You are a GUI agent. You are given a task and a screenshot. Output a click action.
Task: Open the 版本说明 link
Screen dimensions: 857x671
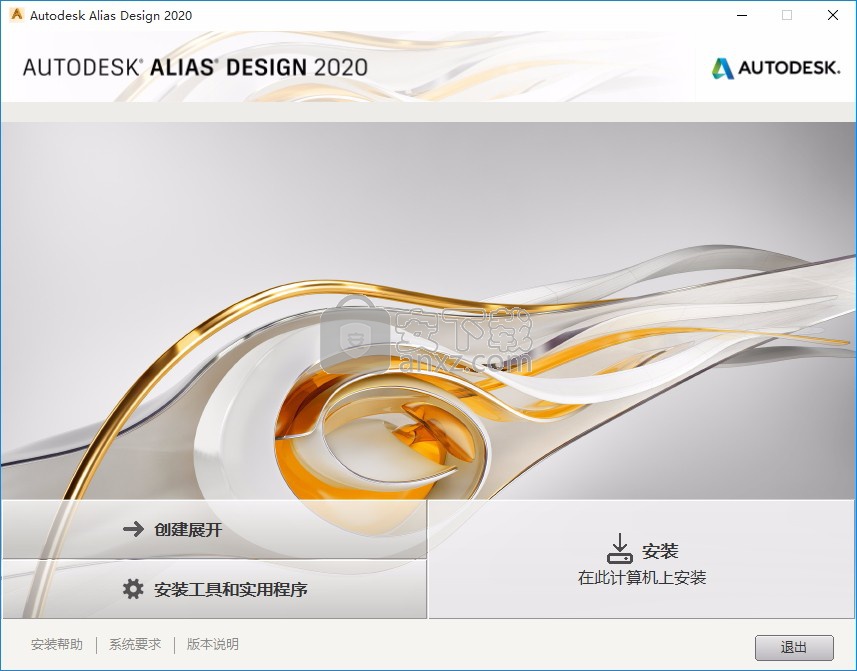213,645
